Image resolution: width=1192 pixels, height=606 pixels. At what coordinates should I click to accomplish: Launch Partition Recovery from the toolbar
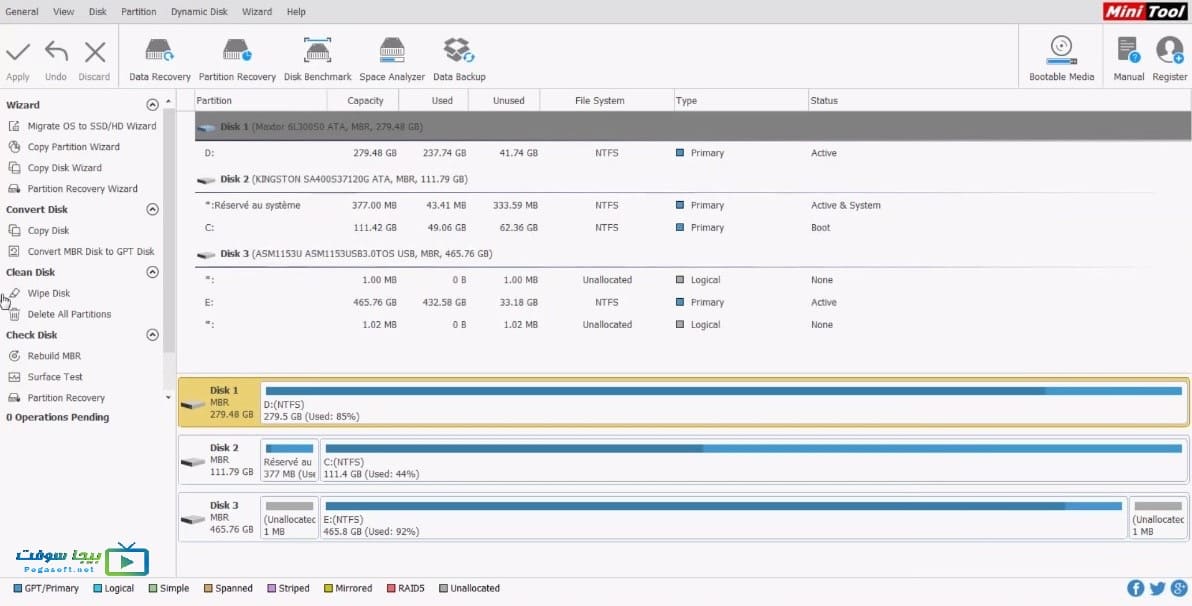click(237, 59)
